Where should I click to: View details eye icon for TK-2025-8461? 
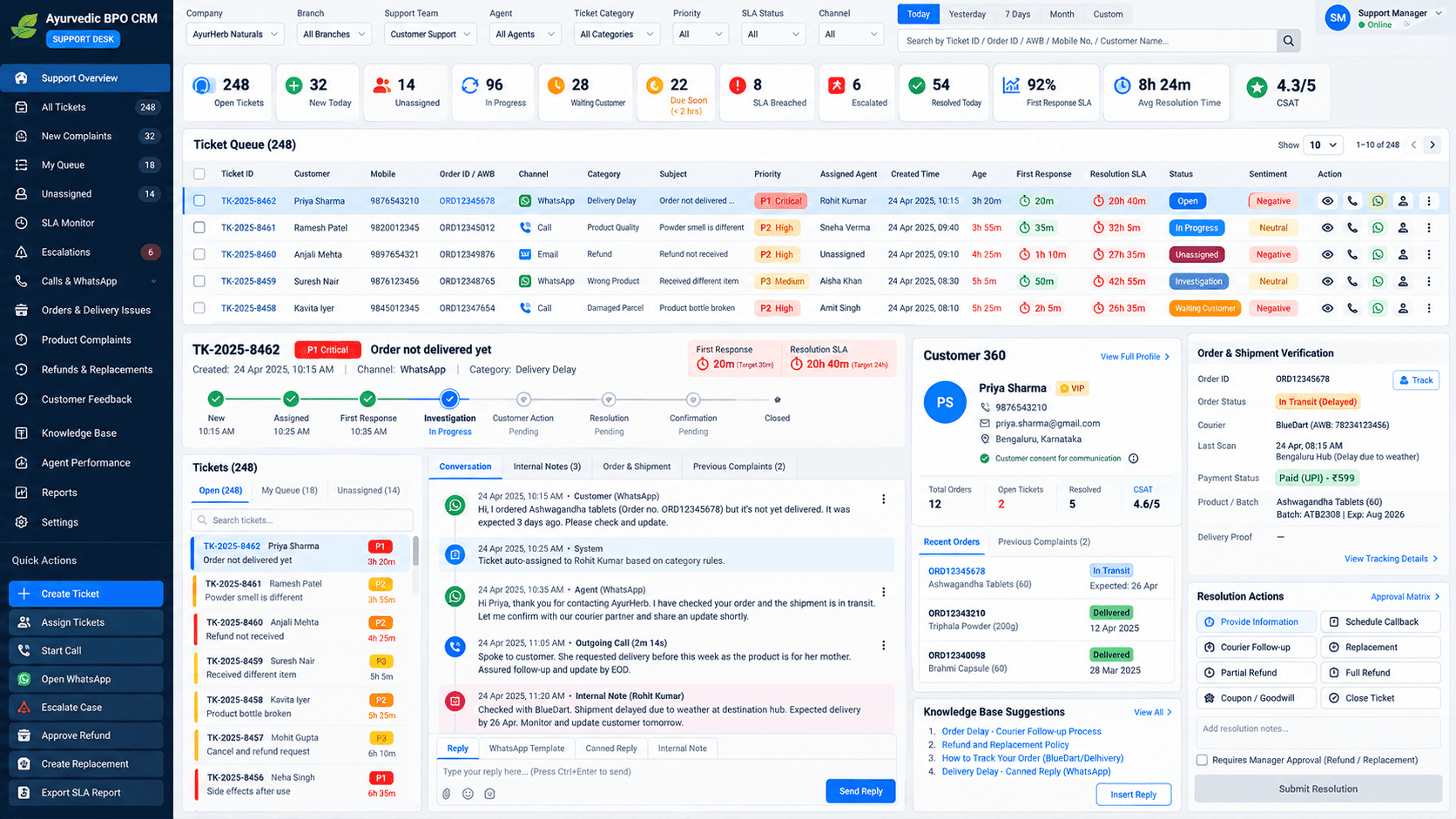pos(1327,228)
